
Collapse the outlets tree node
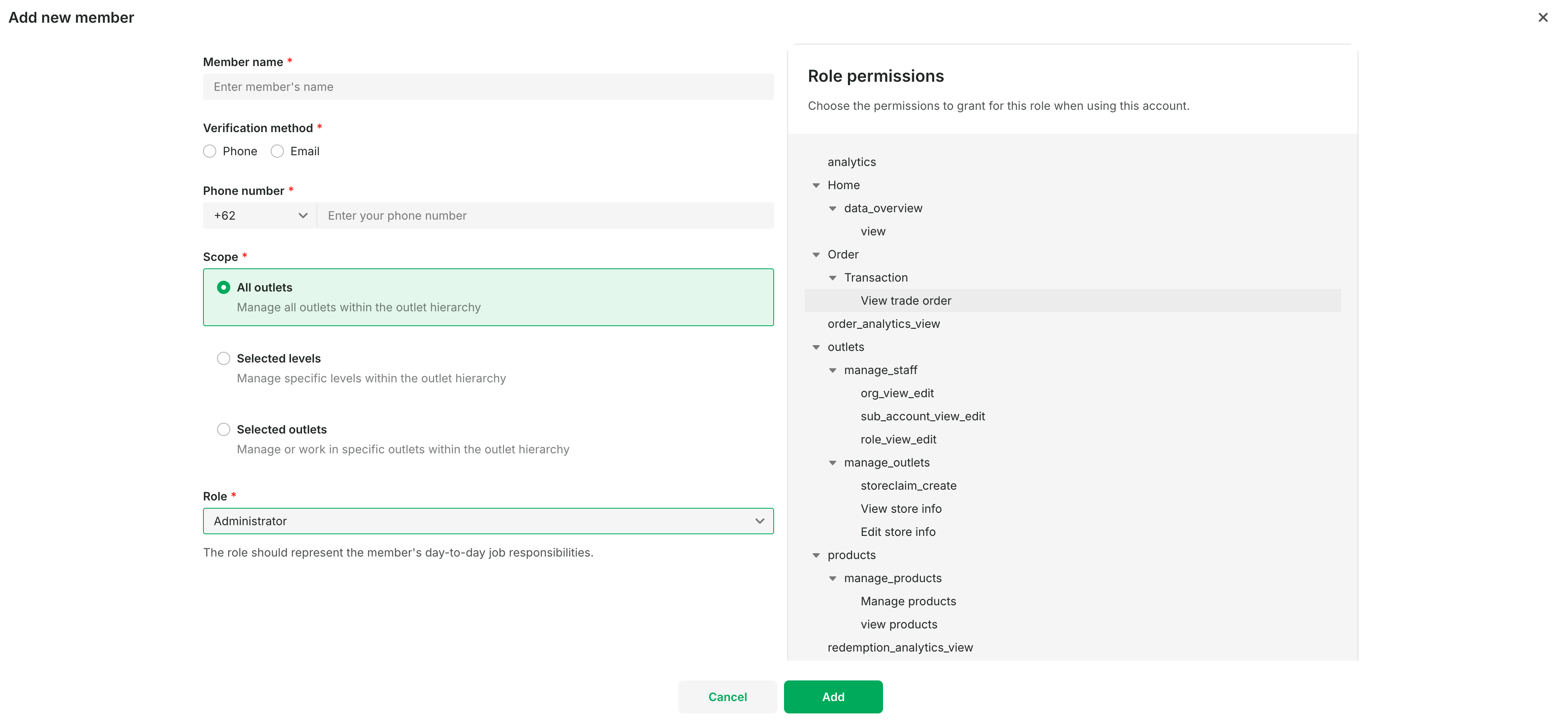pyautogui.click(x=816, y=347)
